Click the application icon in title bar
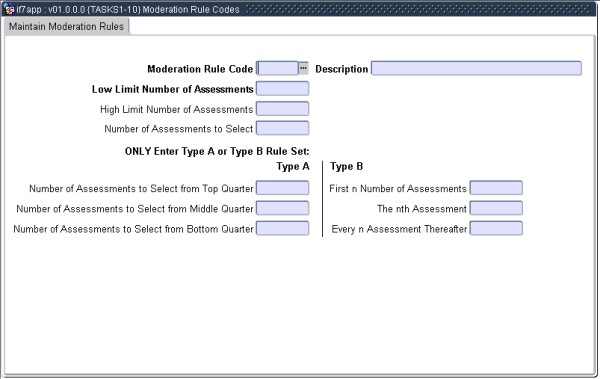This screenshot has height=379, width=600. [8, 9]
